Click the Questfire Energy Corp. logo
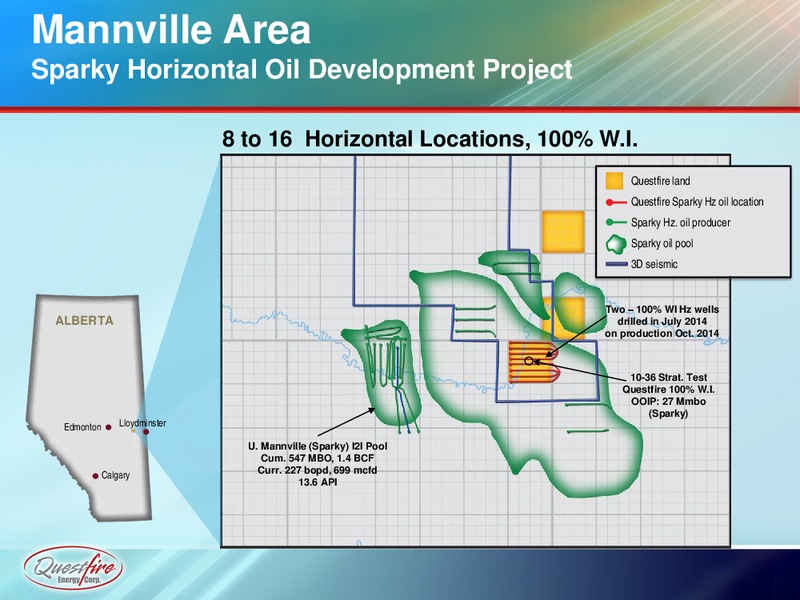 click(73, 567)
